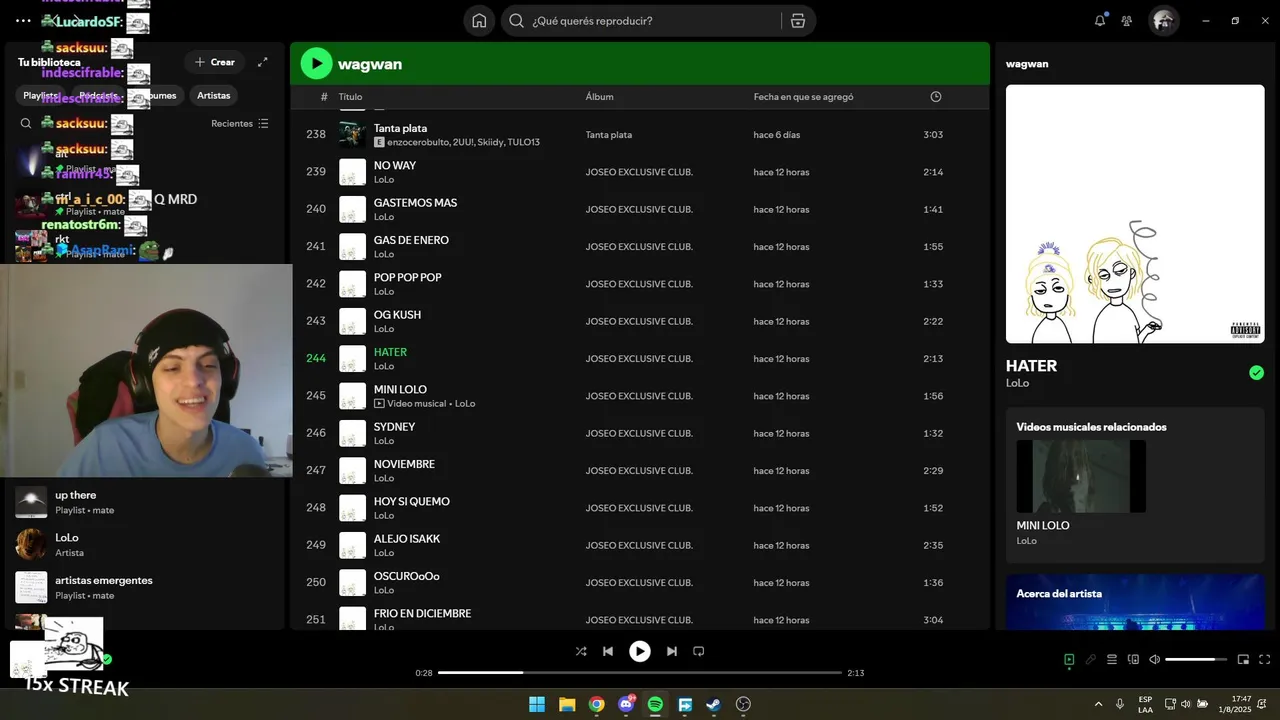Open the lyrics microphone icon
The image size is (1280, 720).
[x=1091, y=659]
